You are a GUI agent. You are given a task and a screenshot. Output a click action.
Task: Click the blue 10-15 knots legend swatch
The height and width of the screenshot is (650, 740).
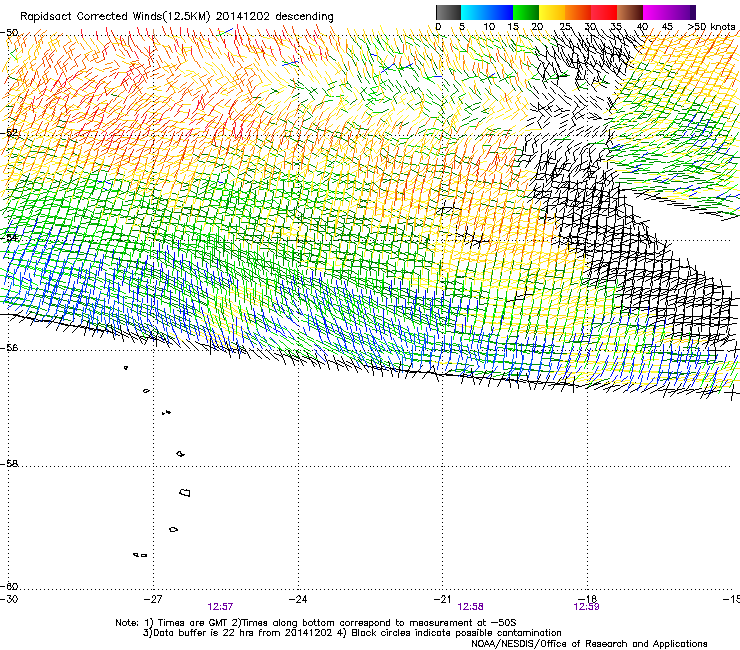point(500,12)
